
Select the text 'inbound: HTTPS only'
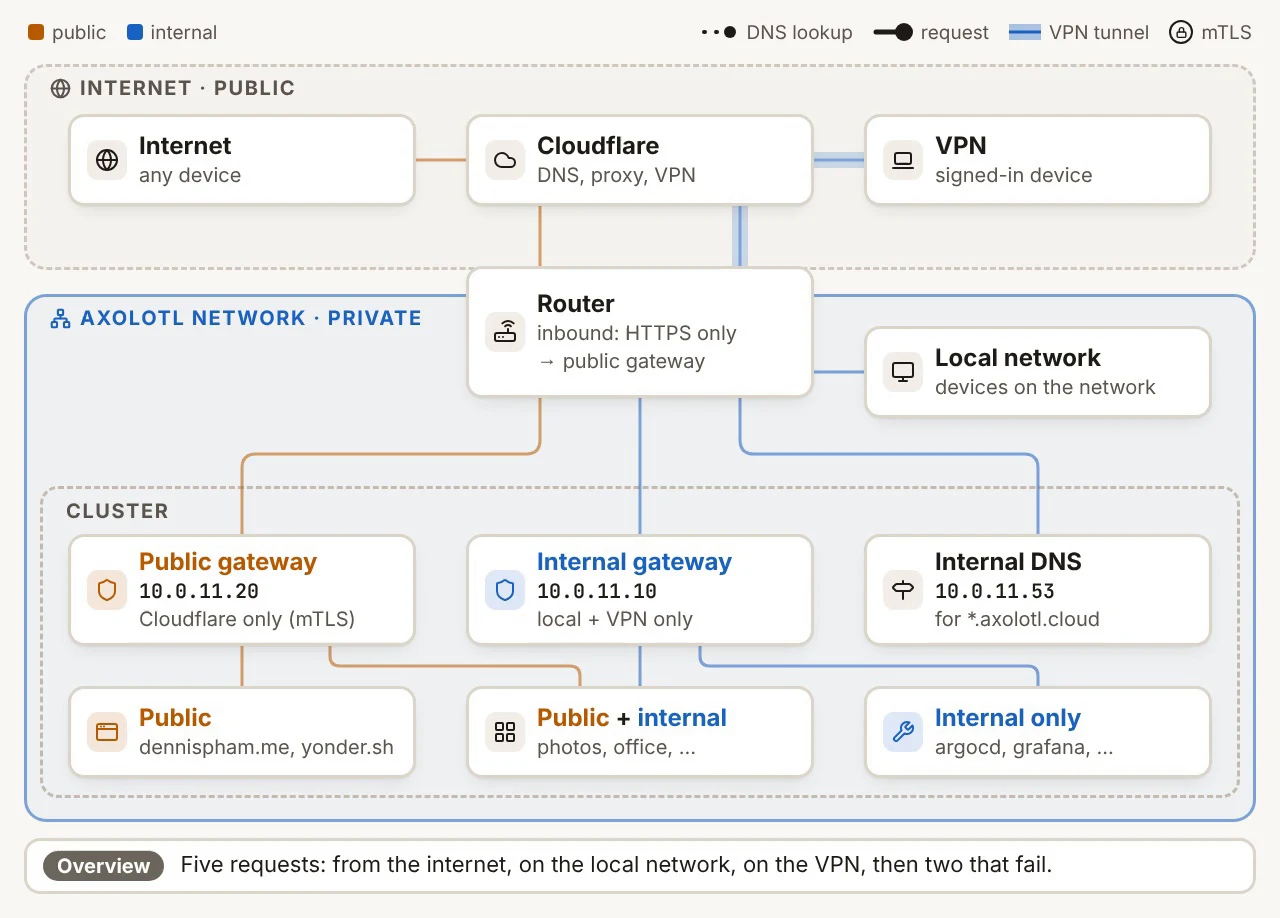[x=637, y=333]
